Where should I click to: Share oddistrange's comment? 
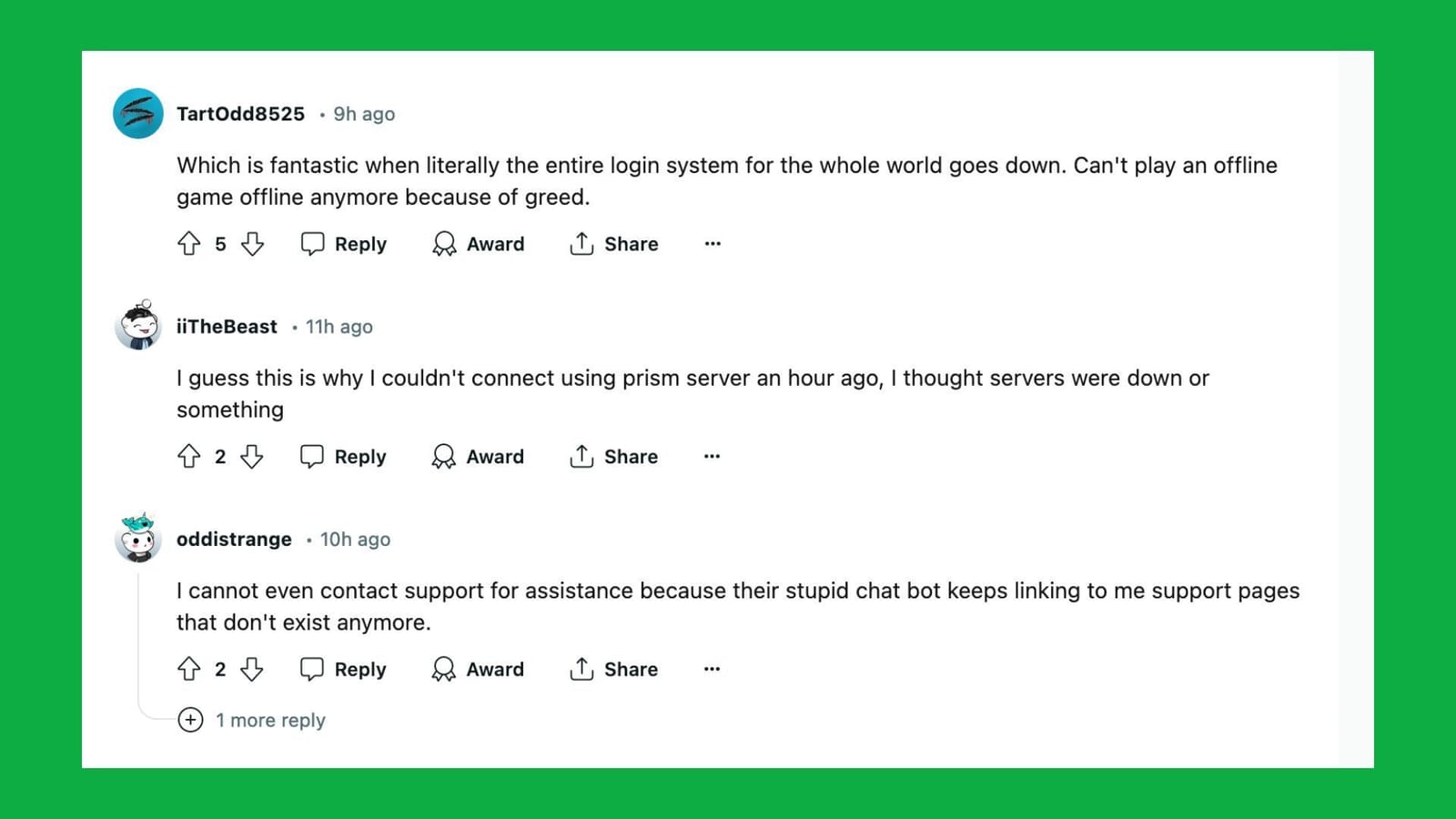[x=613, y=670]
